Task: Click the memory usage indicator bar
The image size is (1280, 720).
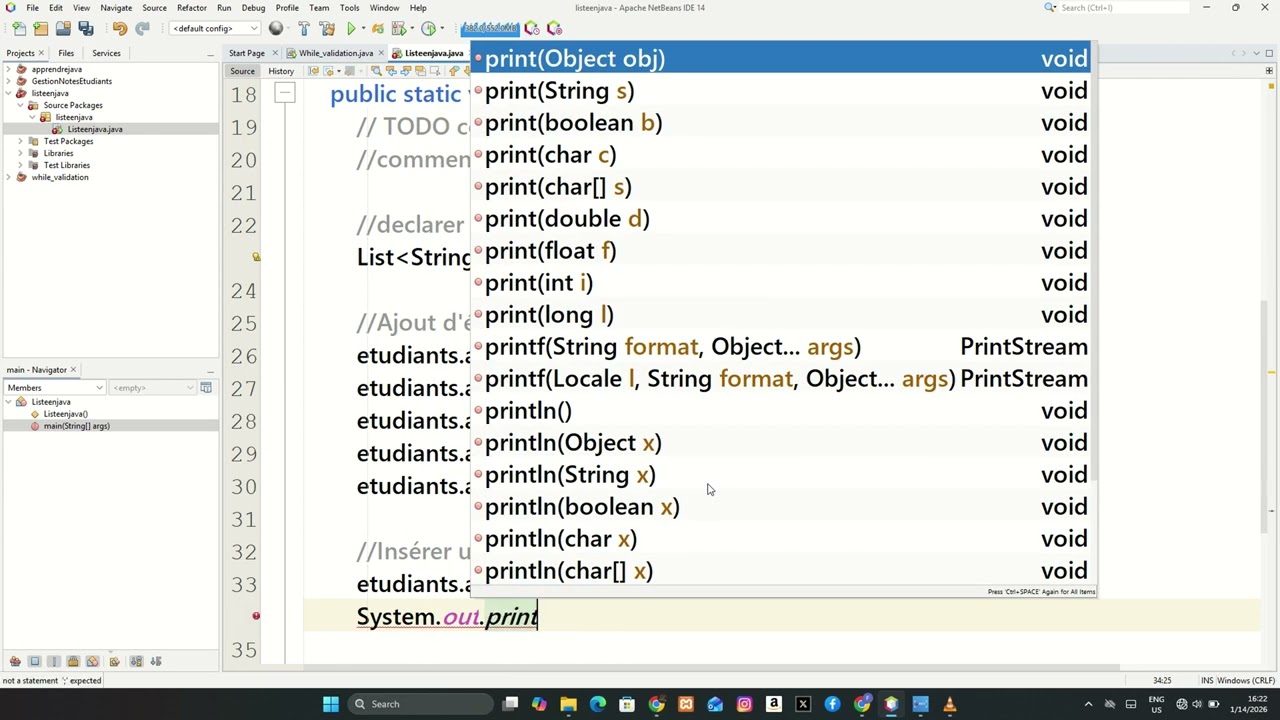Action: [x=490, y=28]
